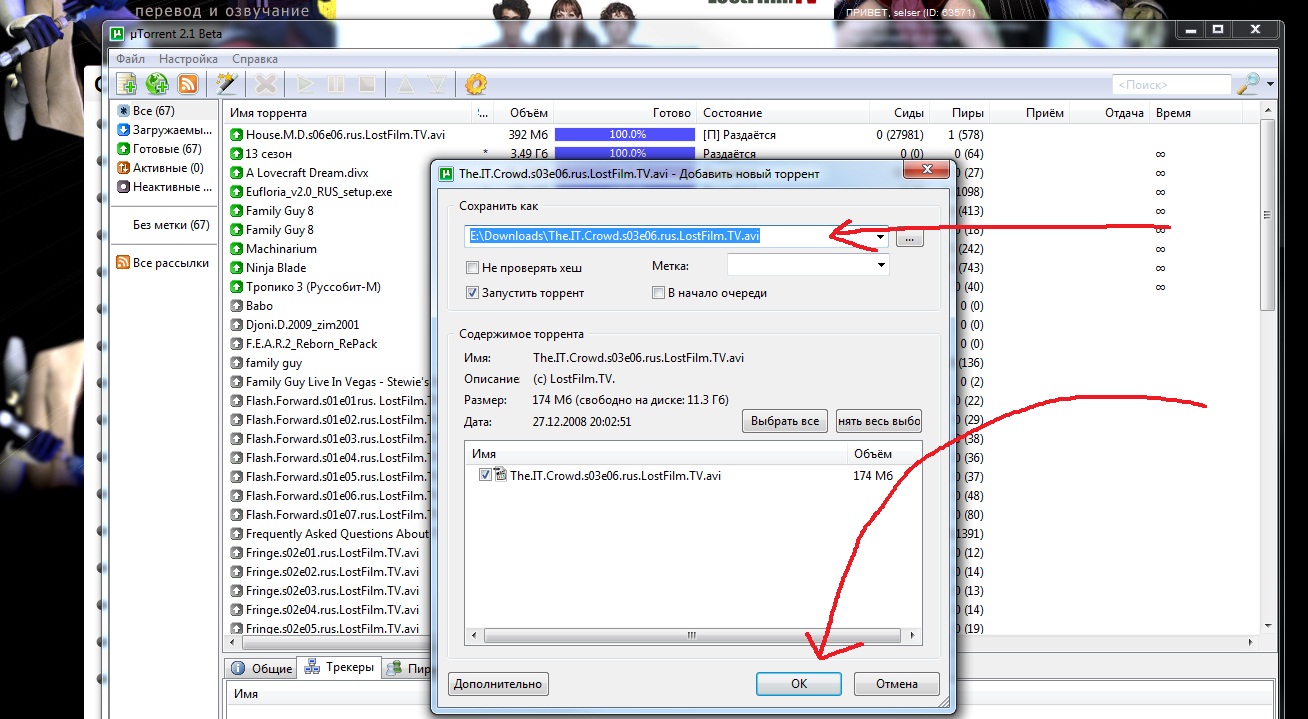Screen dimensions: 1308x719
Task: Click the Start torrent play icon
Action: pos(305,84)
